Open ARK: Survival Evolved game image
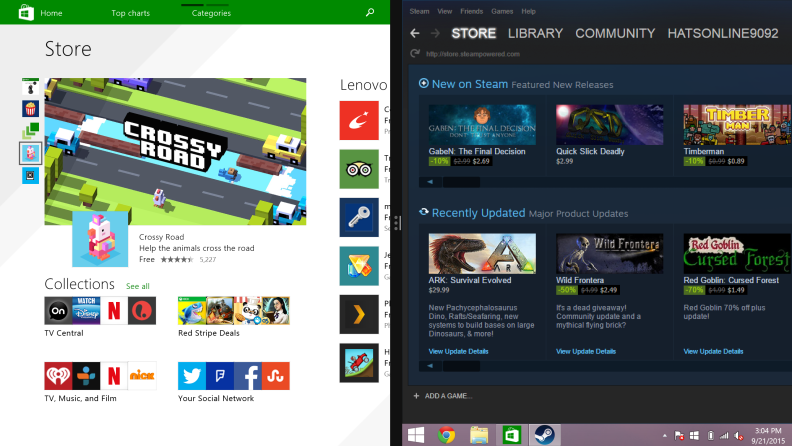The image size is (792, 446). [x=482, y=254]
